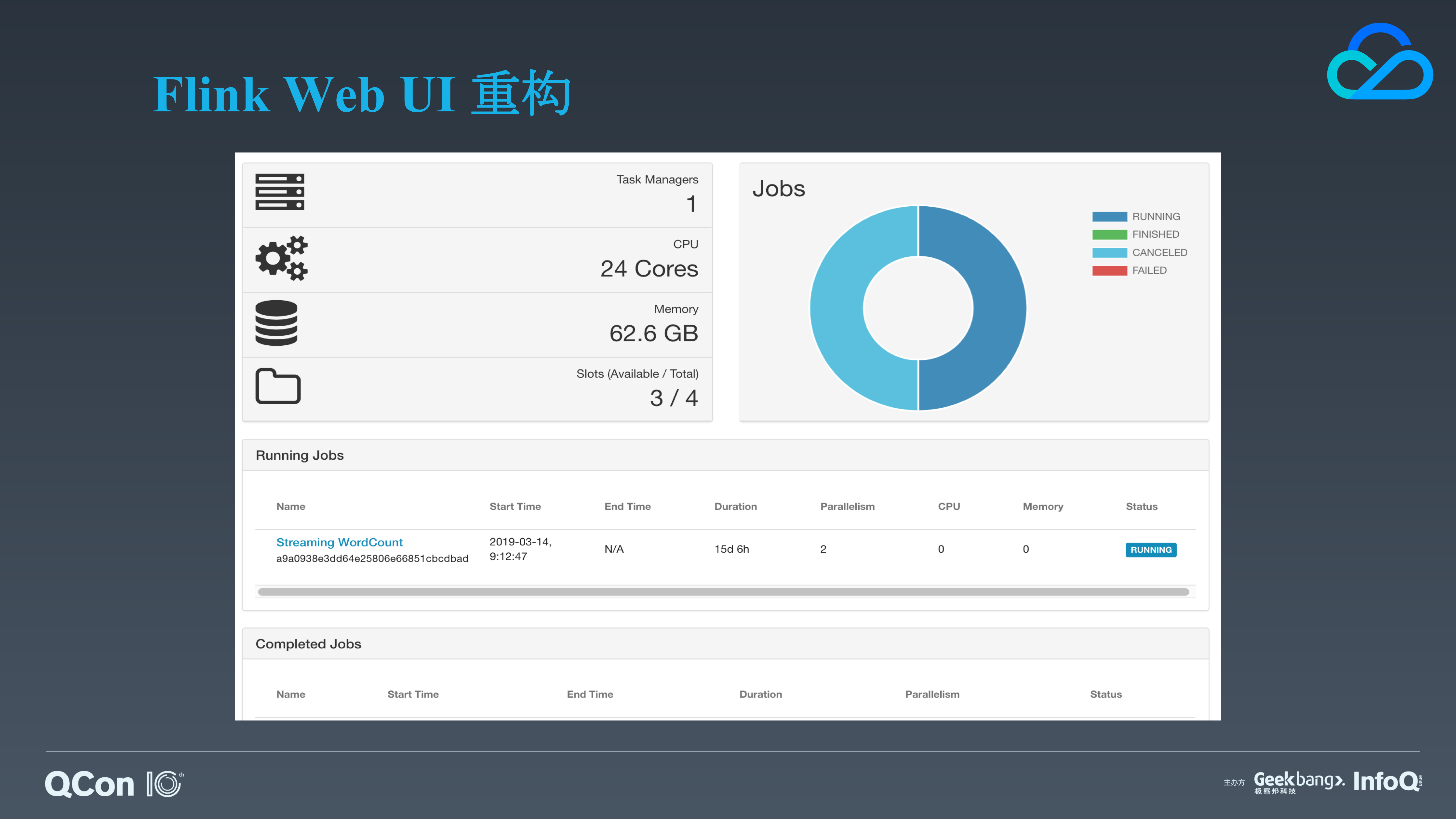Click the 24 Cores value

[649, 268]
